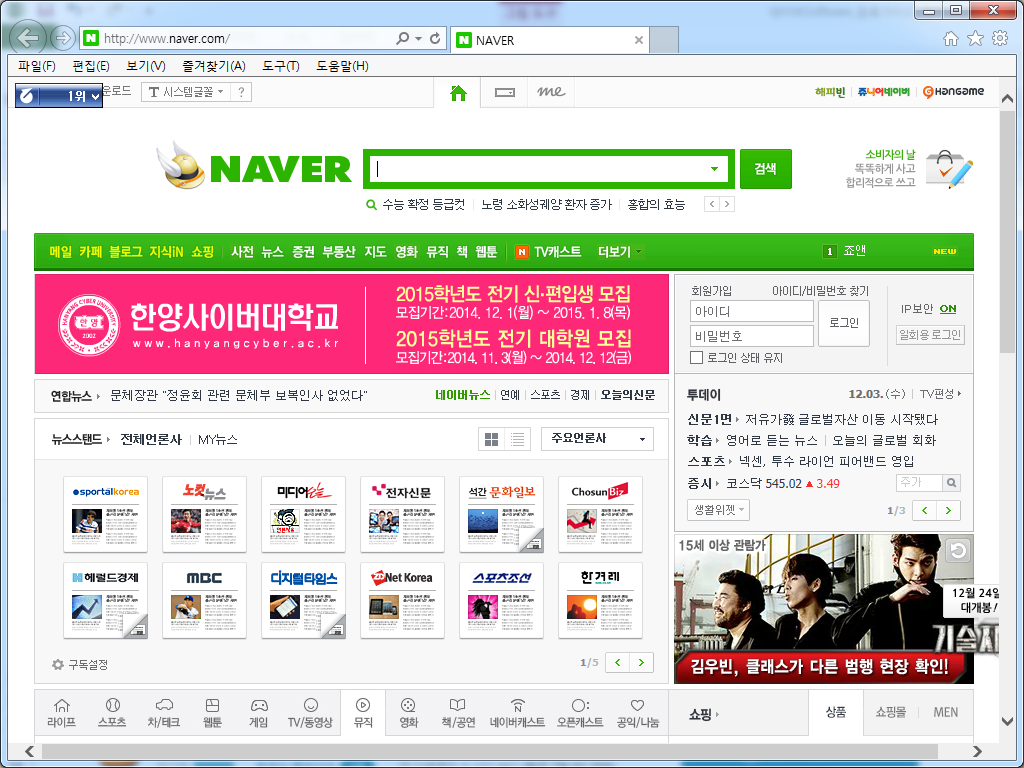Expand the address bar dropdown arrow

click(419, 39)
